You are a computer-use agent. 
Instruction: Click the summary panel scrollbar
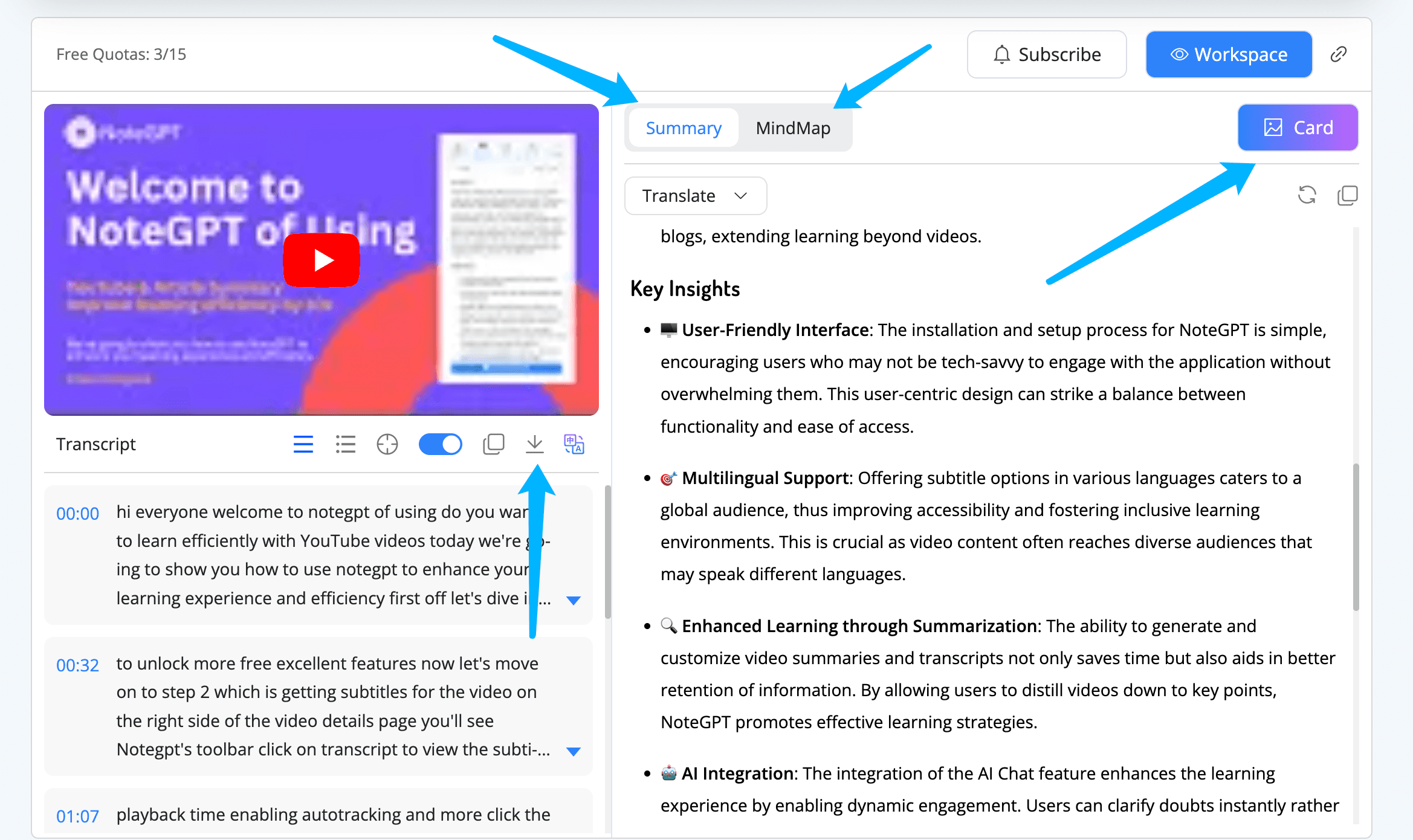point(1356,537)
